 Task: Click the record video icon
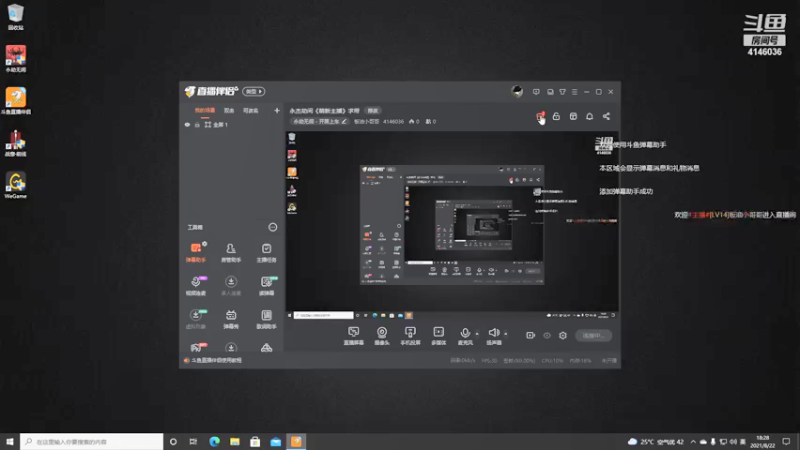pos(530,335)
